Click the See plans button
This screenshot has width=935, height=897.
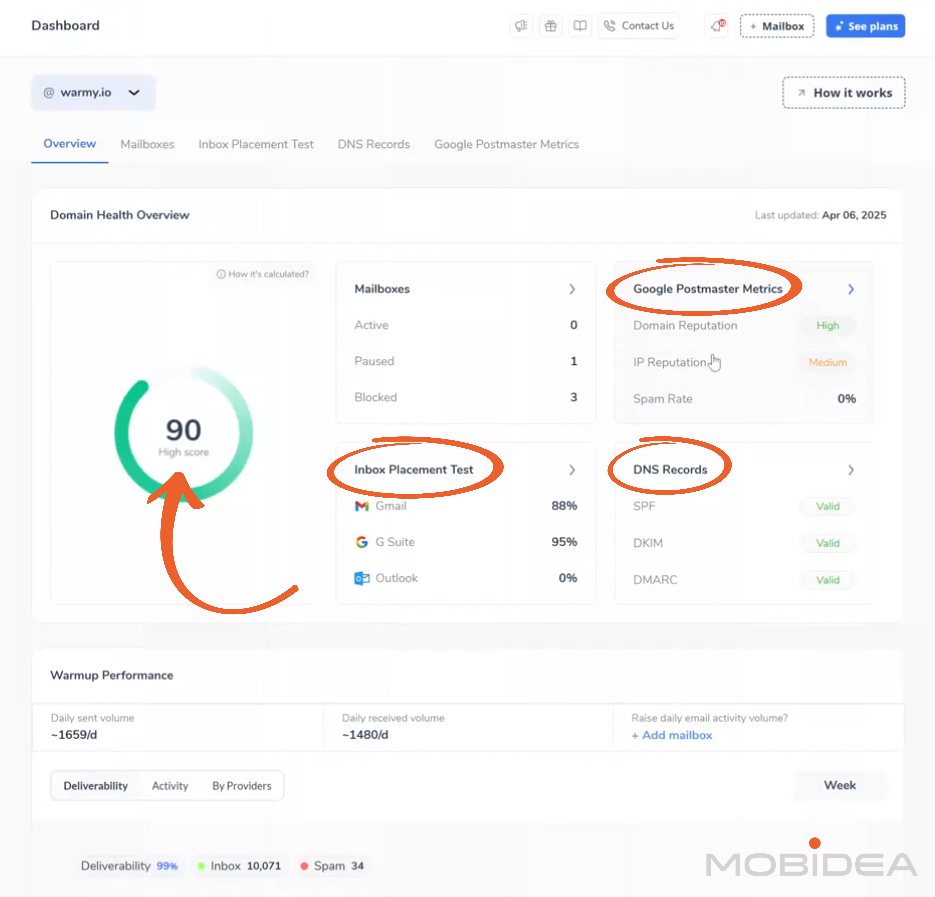(865, 26)
